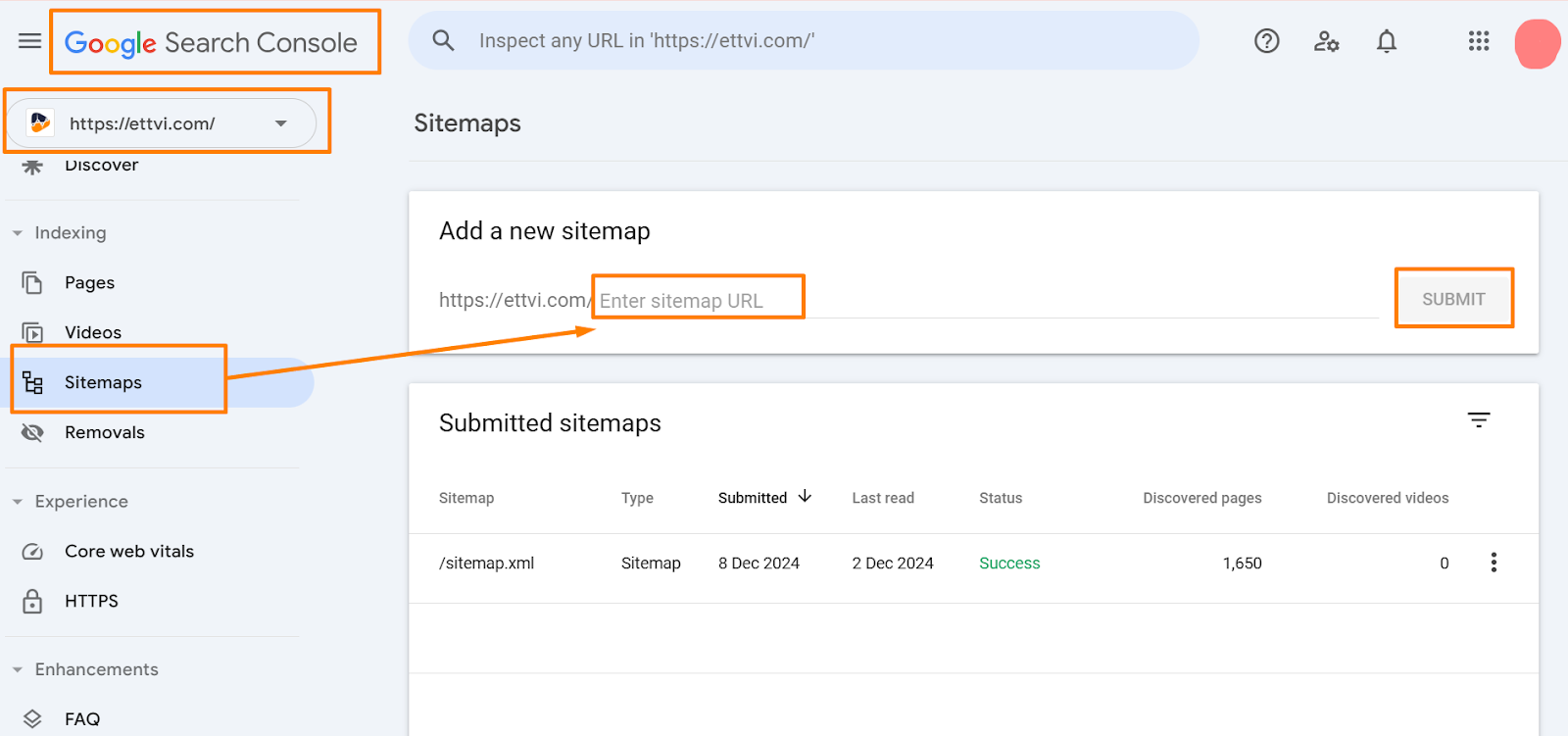The image size is (1568, 736).
Task: Open user and settings management icon
Action: (1326, 41)
